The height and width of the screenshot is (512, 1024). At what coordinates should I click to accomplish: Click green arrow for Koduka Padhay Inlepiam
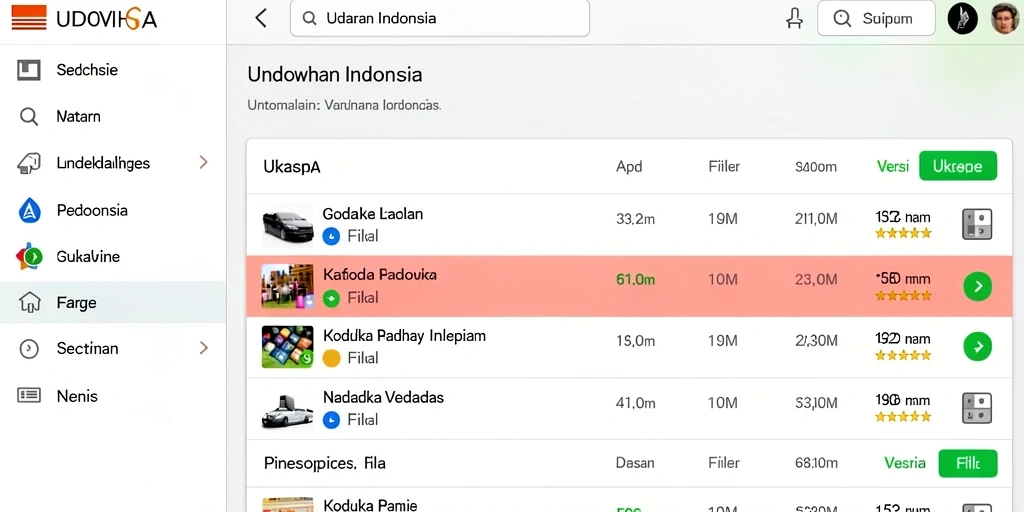tap(978, 346)
